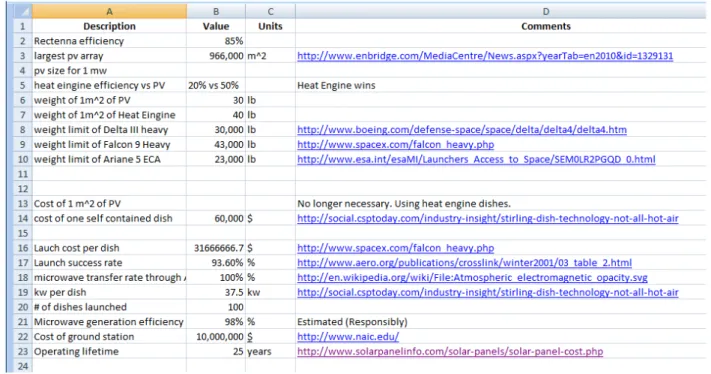Viewport: 711px width, 374px height.
Task: Open the naic.edu link
Action: [x=348, y=337]
